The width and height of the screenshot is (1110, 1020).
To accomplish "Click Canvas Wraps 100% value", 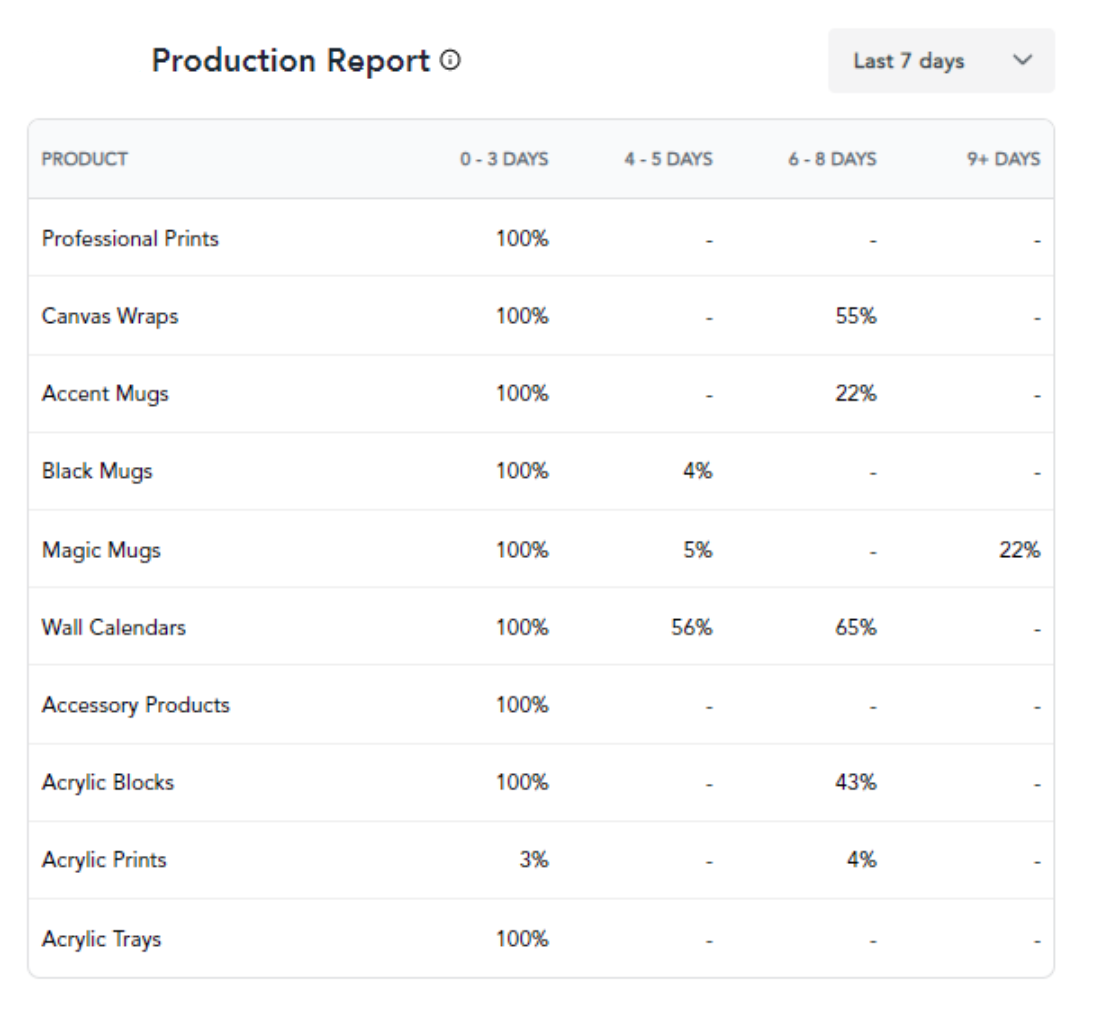I will coord(522,316).
